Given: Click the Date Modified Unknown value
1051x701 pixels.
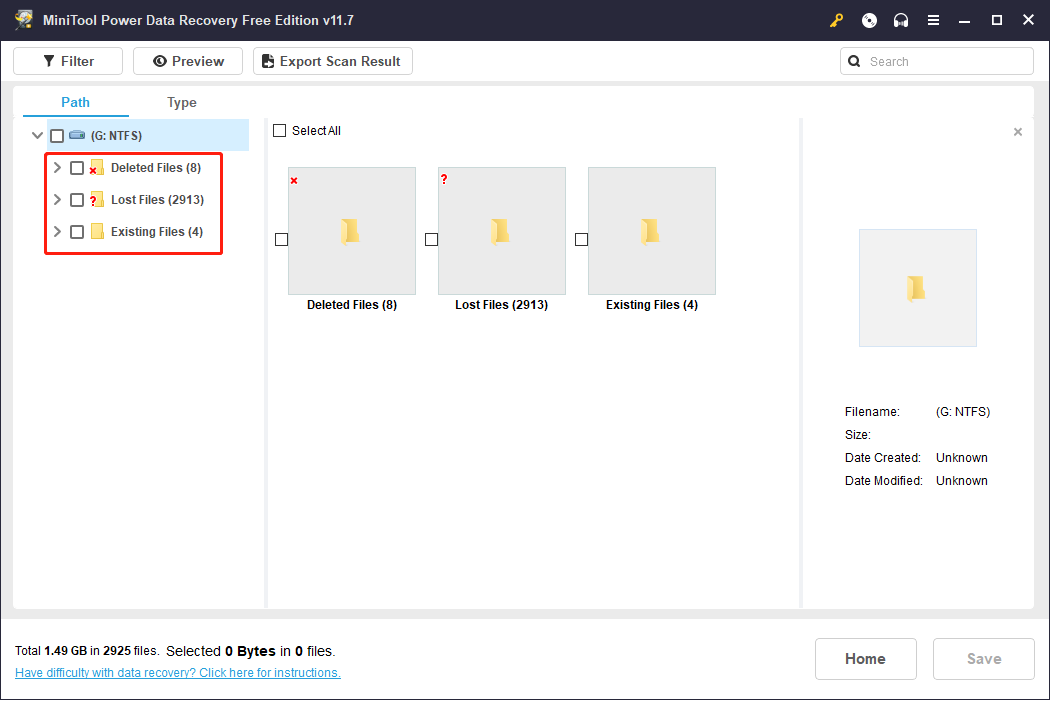Looking at the screenshot, I should click(x=962, y=481).
